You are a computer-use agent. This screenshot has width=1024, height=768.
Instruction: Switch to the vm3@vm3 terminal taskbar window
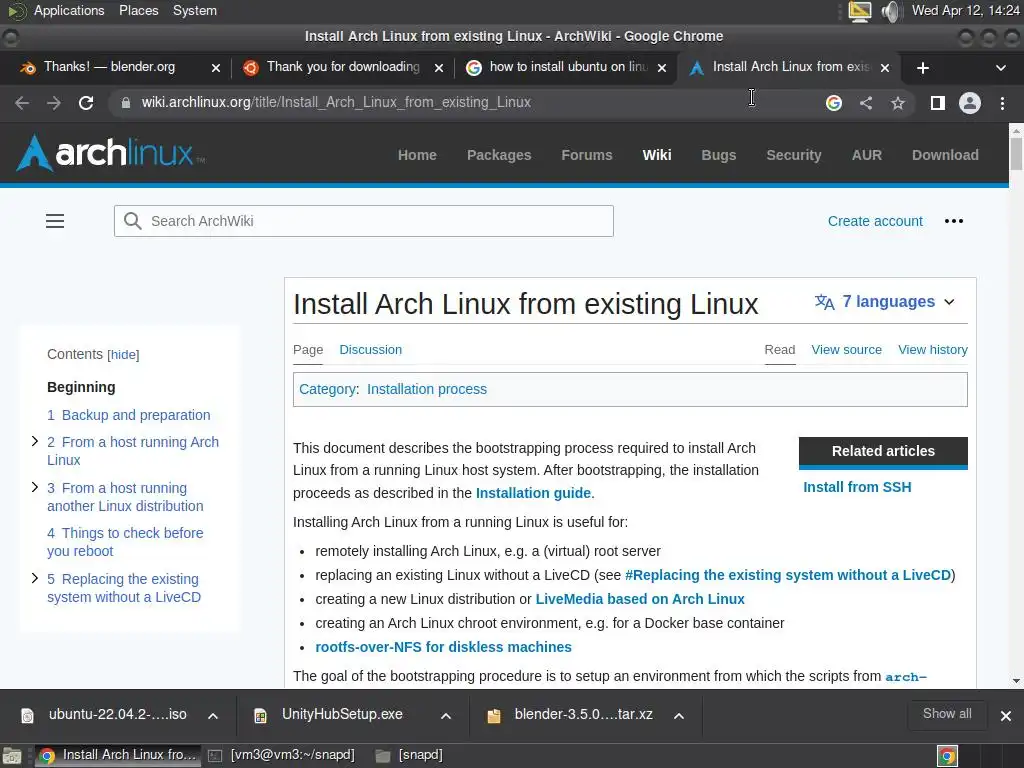point(282,755)
